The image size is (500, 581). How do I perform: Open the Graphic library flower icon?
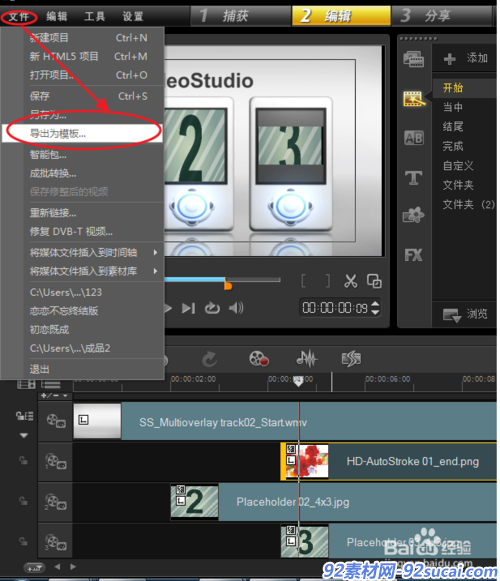pos(414,215)
